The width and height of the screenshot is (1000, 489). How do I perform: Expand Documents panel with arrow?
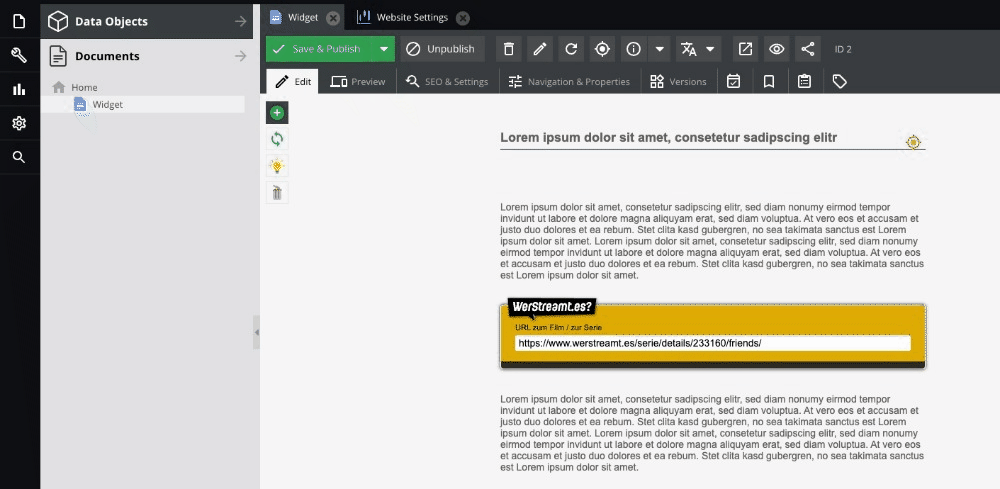pos(240,56)
